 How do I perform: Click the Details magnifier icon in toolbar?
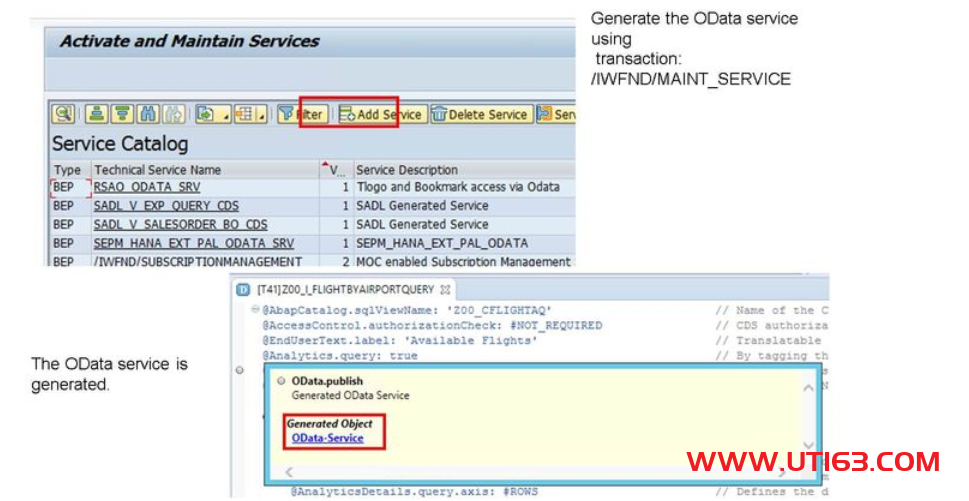pos(64,114)
